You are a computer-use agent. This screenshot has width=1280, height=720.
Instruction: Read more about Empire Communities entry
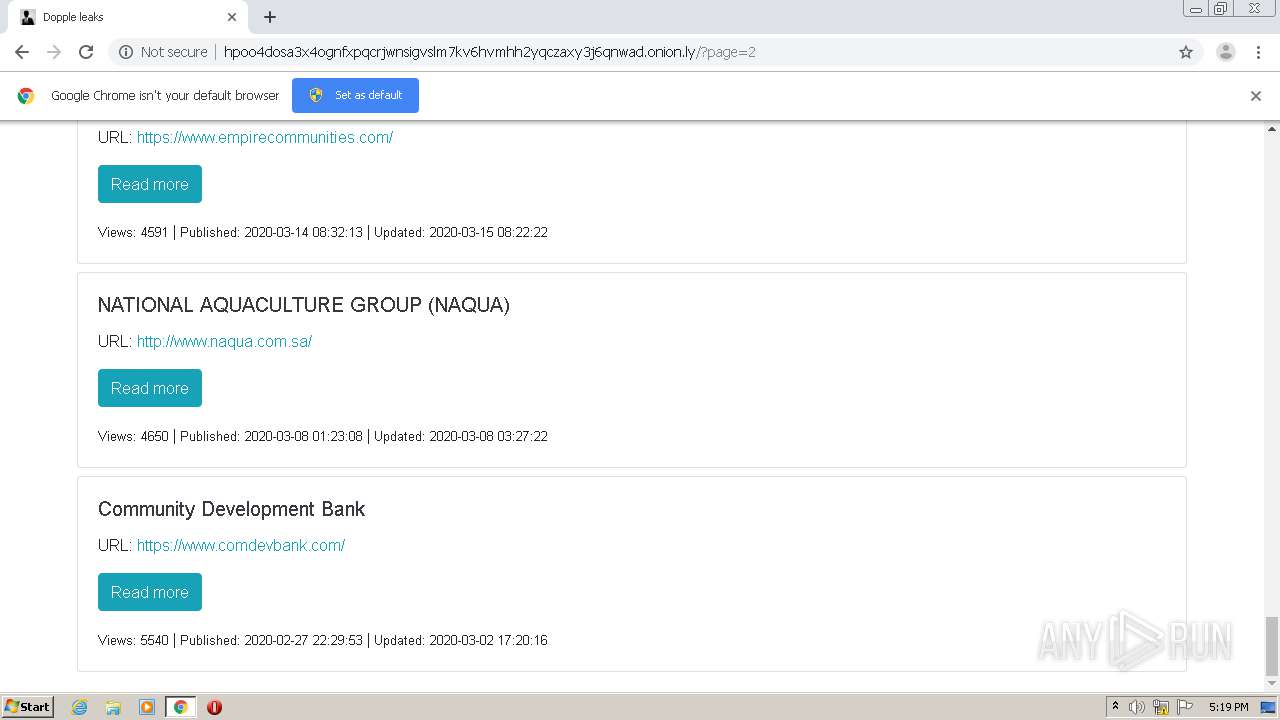coord(150,184)
